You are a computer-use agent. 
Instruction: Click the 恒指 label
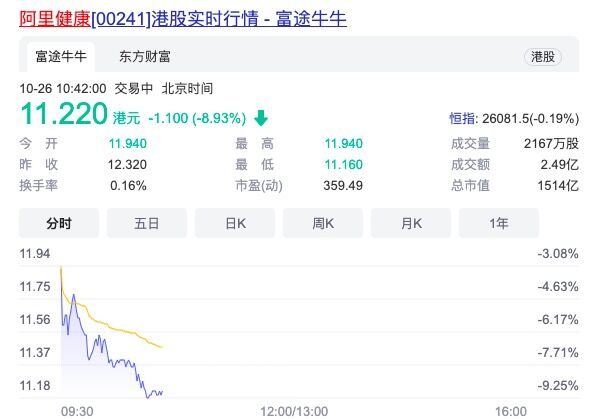click(x=462, y=119)
